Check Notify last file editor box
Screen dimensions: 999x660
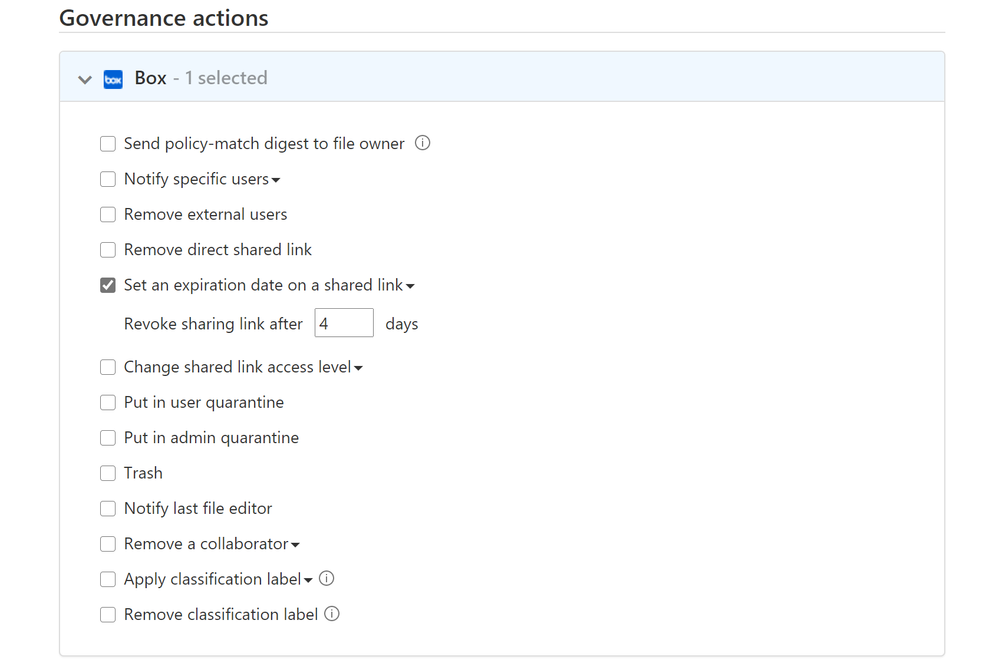108,508
